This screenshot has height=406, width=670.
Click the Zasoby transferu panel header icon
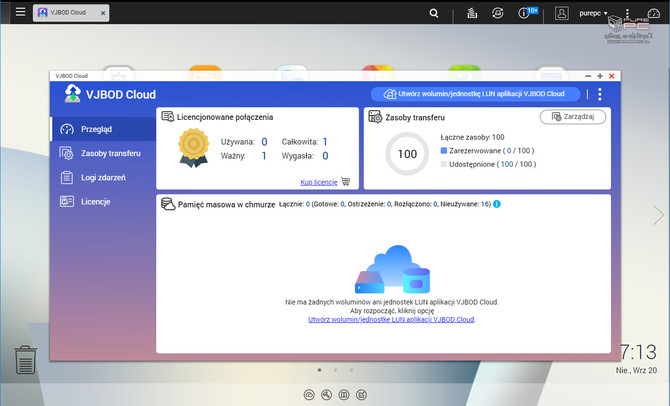[x=375, y=117]
